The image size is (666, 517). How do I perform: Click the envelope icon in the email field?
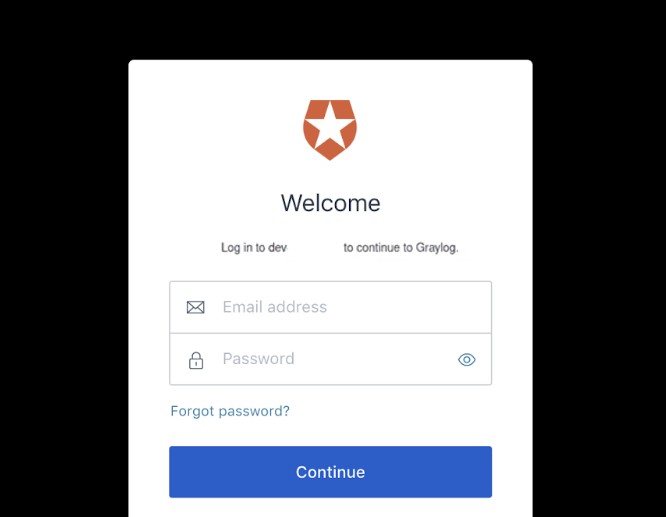pyautogui.click(x=195, y=307)
